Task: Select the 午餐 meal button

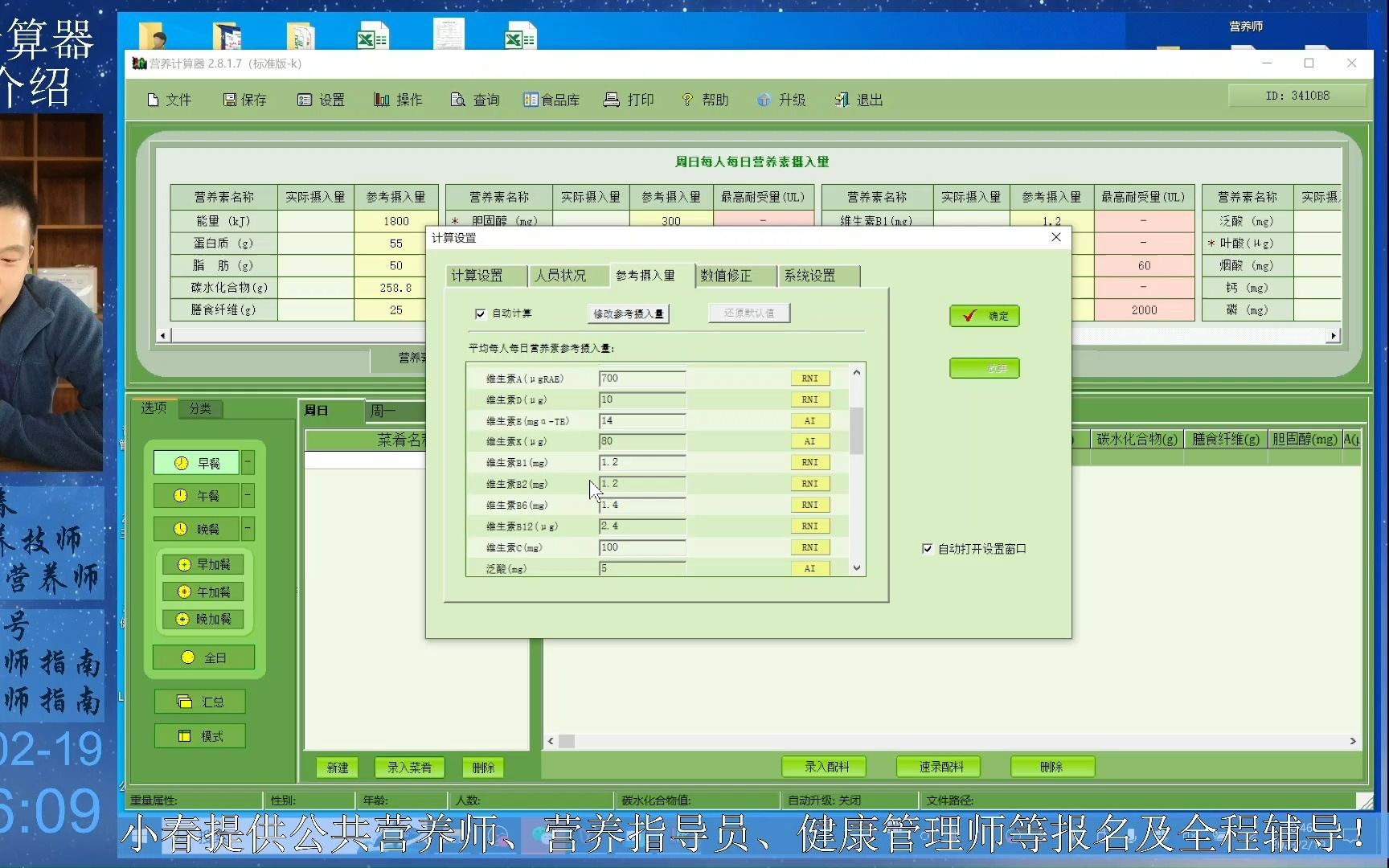Action: (x=197, y=496)
